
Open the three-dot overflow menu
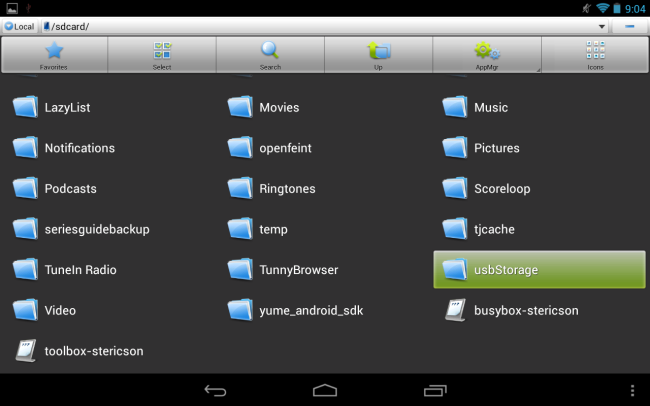pos(632,390)
